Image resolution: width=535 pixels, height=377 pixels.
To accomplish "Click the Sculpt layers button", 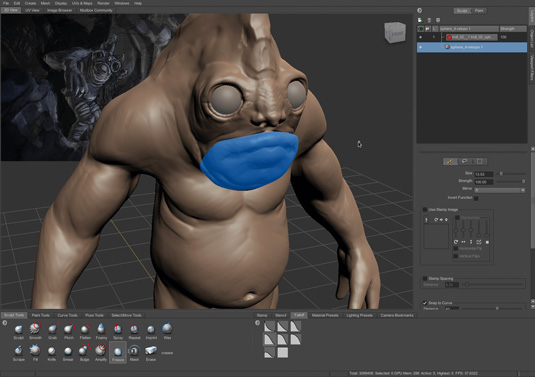I will pyautogui.click(x=462, y=11).
